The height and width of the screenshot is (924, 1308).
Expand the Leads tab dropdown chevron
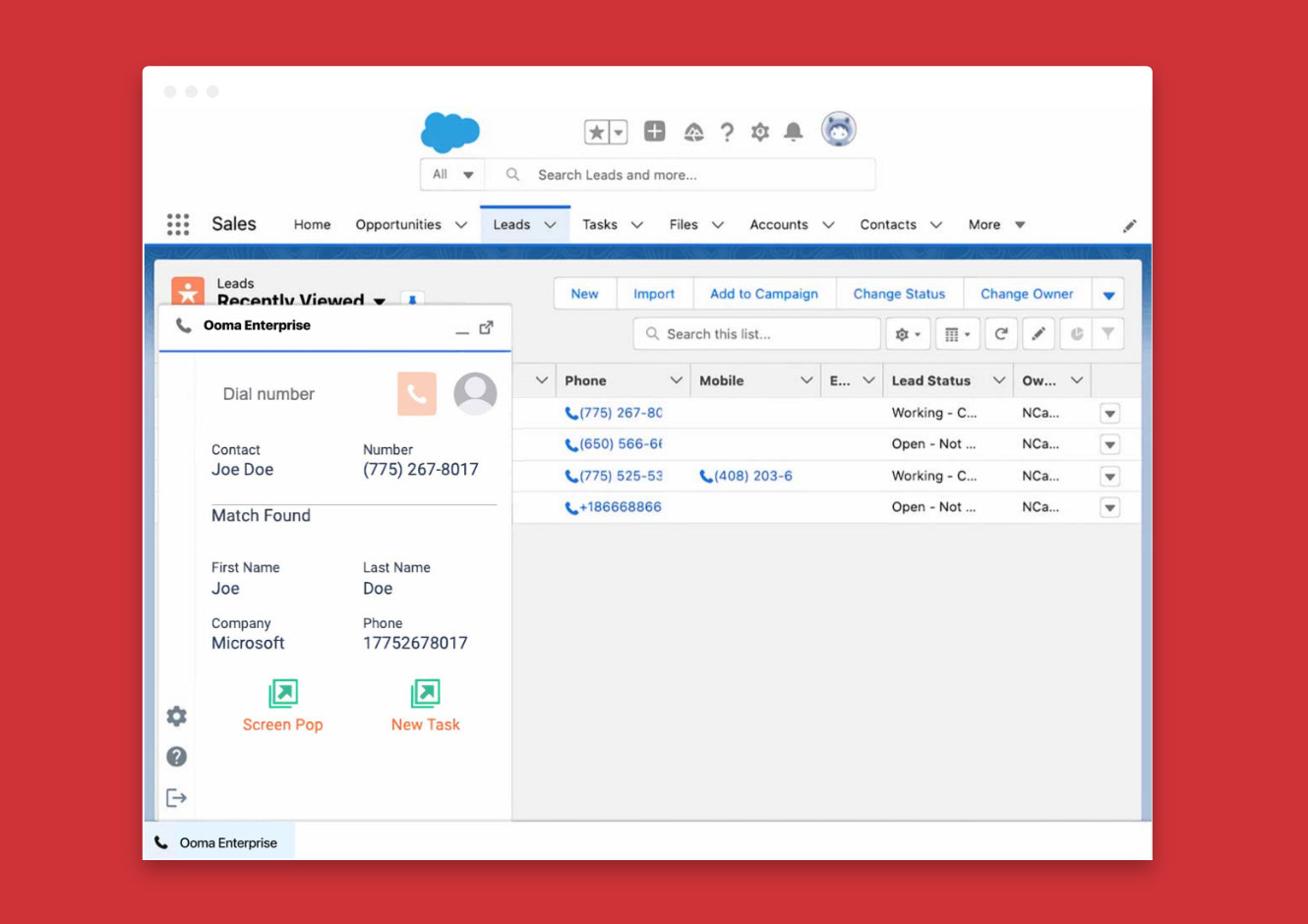pos(551,225)
